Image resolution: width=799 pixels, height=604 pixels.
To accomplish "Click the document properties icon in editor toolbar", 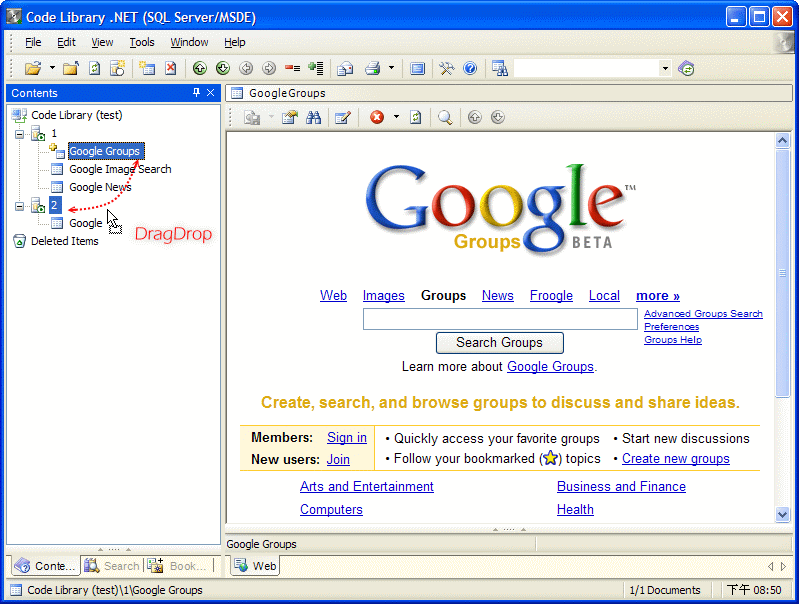I will click(x=290, y=118).
